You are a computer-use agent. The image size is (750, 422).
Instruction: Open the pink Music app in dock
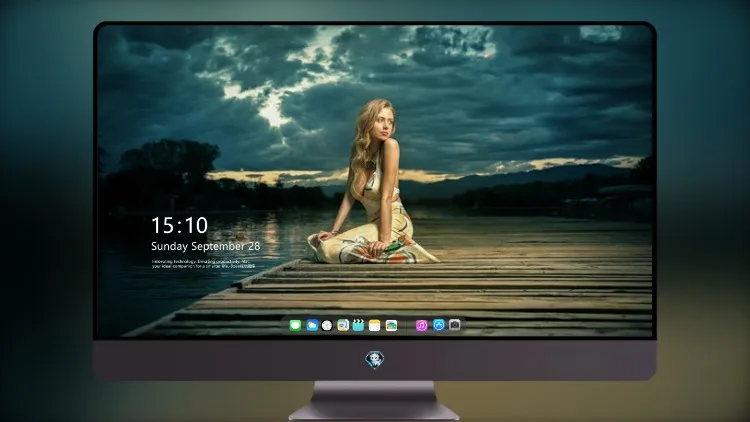[421, 326]
